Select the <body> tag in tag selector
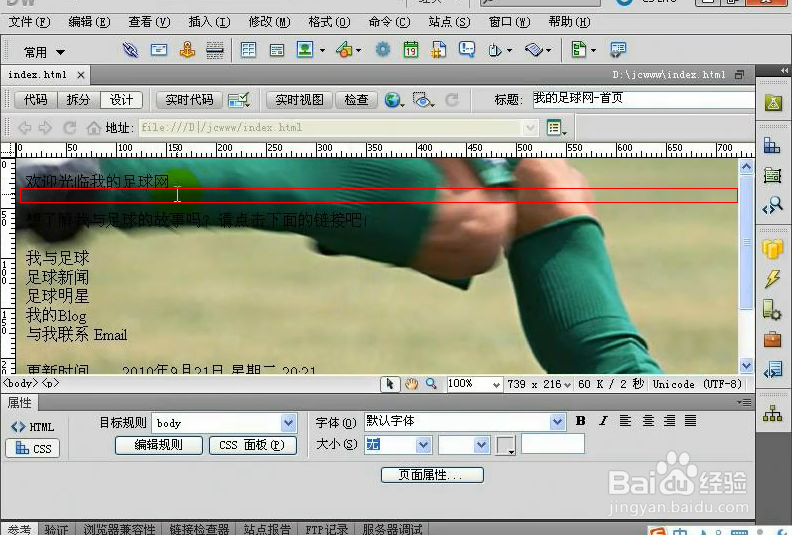Screen dimensions: 792x535 click(x=20, y=383)
